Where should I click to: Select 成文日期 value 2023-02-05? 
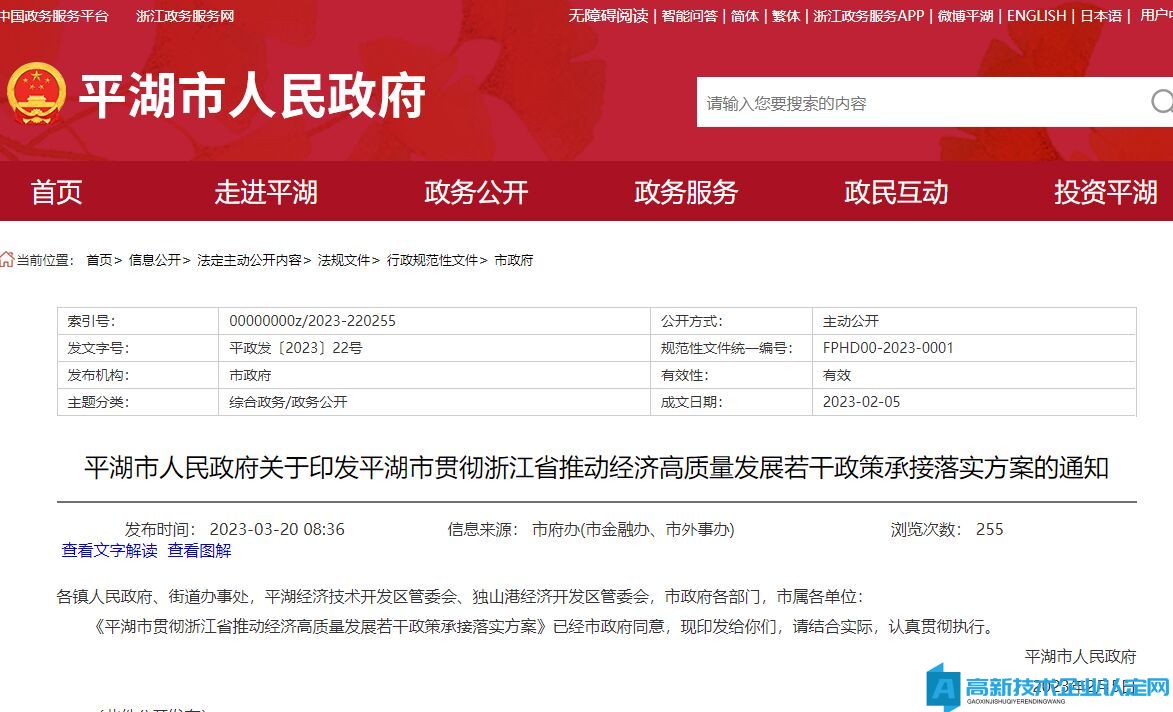(861, 402)
